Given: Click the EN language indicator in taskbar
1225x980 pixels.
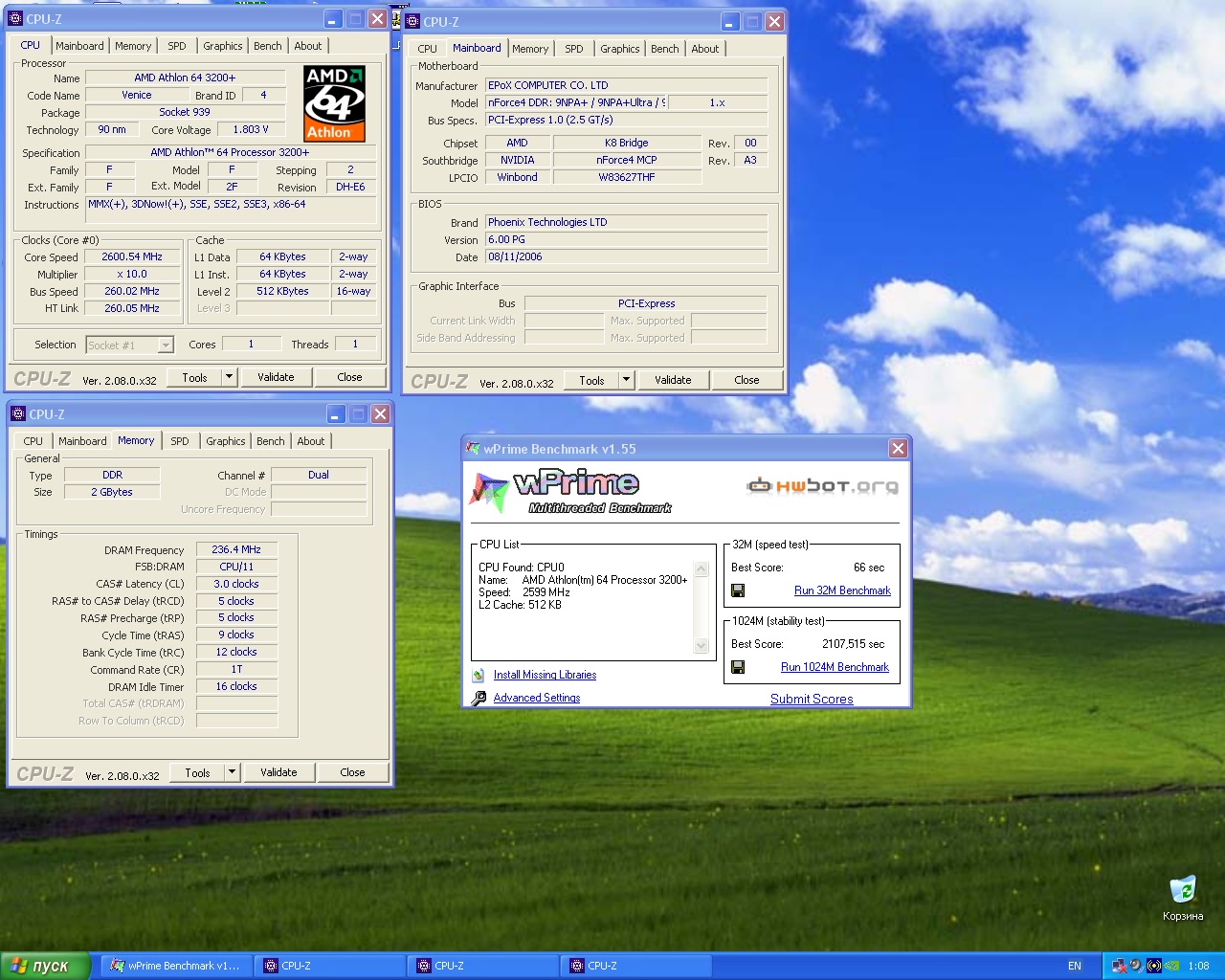Looking at the screenshot, I should 1075,966.
